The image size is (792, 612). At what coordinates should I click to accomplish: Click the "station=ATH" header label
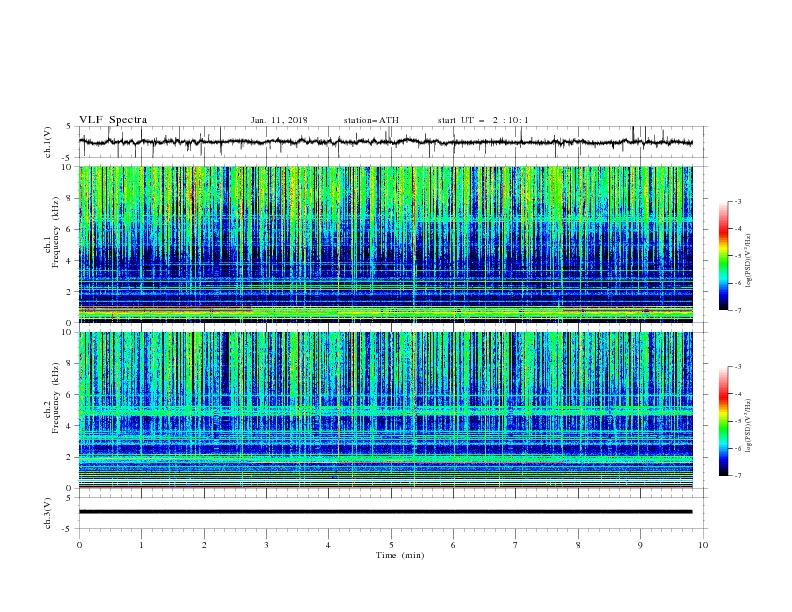(371, 120)
